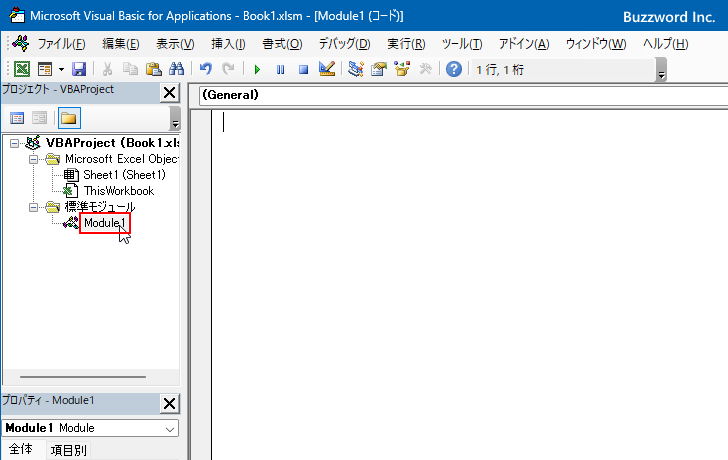The width and height of the screenshot is (728, 460).
Task: Click the Cut scissors icon
Action: pyautogui.click(x=107, y=69)
